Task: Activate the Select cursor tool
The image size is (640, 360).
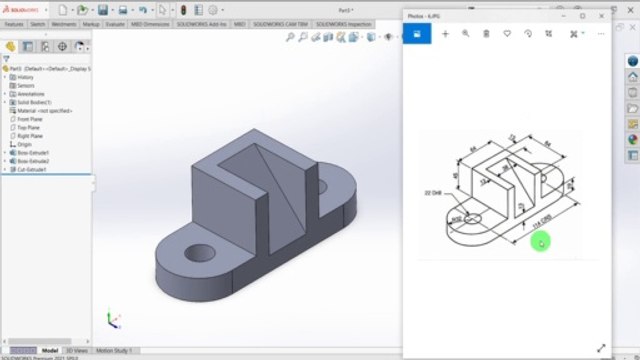Action: (162, 10)
